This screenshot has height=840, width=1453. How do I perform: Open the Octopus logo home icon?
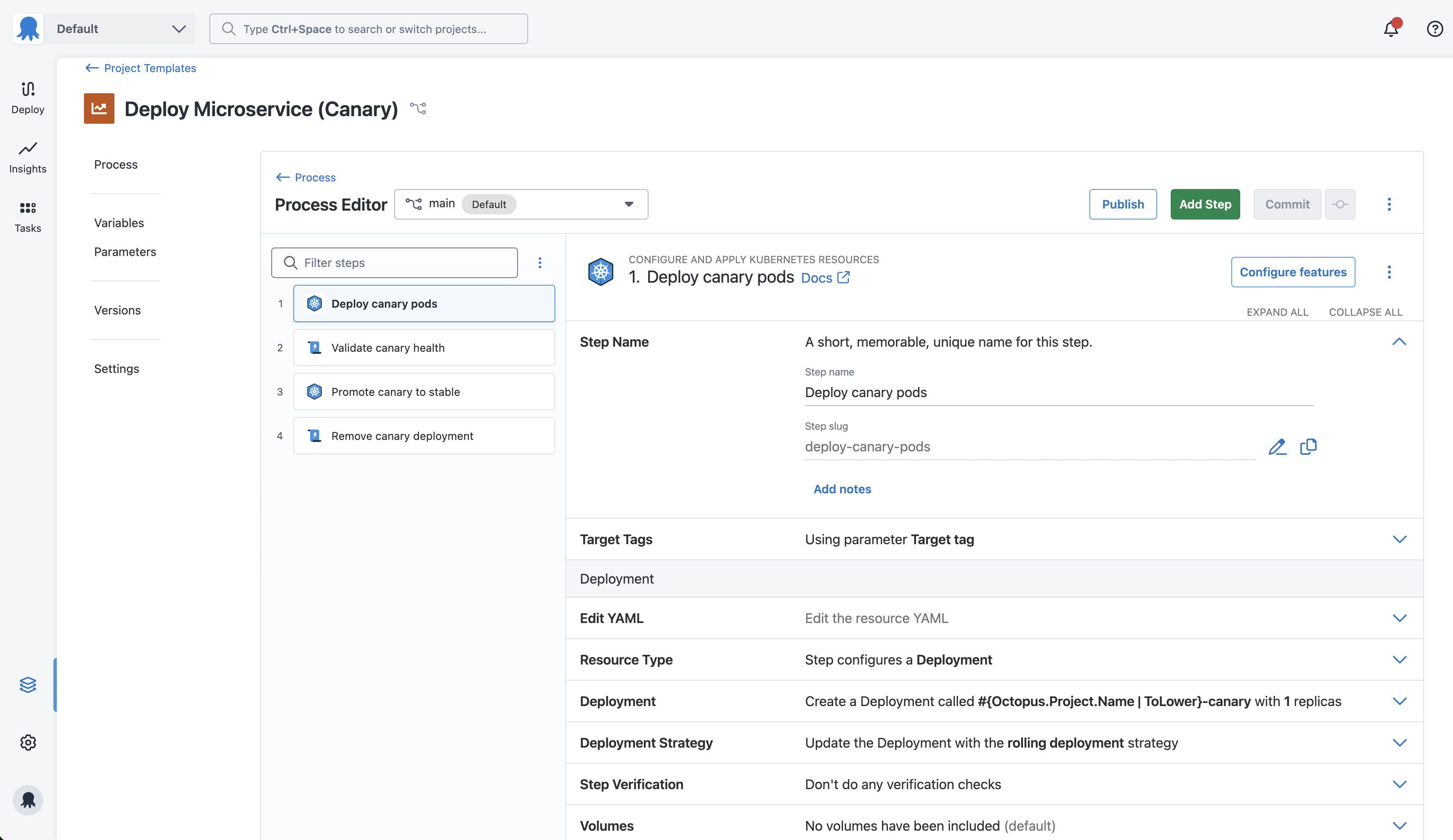(28, 28)
